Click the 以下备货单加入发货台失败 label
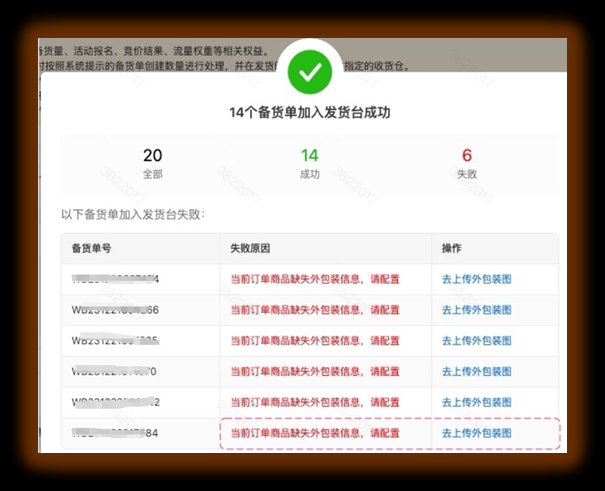The height and width of the screenshot is (491, 605). click(x=132, y=214)
